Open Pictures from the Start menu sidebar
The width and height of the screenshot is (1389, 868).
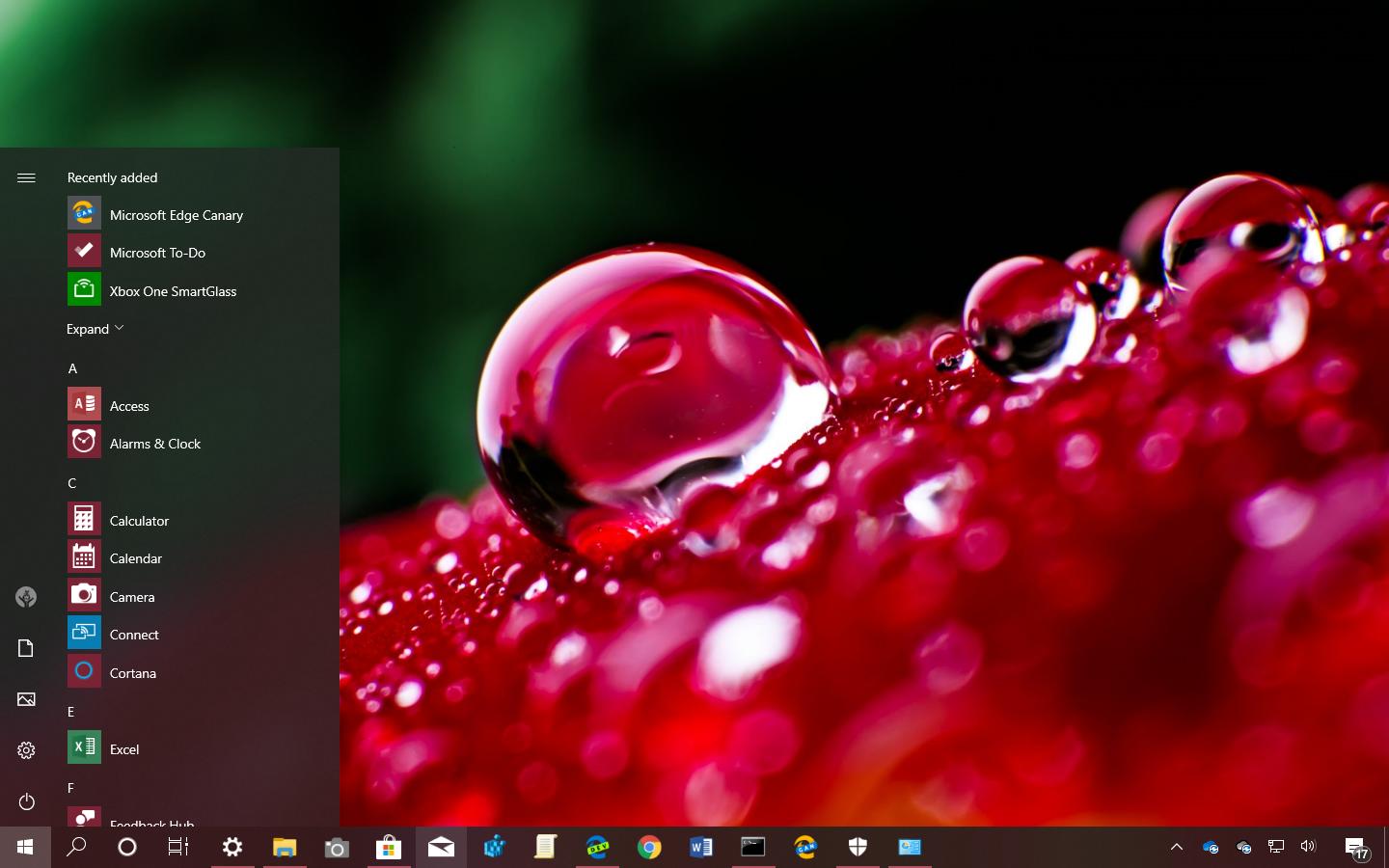click(26, 699)
